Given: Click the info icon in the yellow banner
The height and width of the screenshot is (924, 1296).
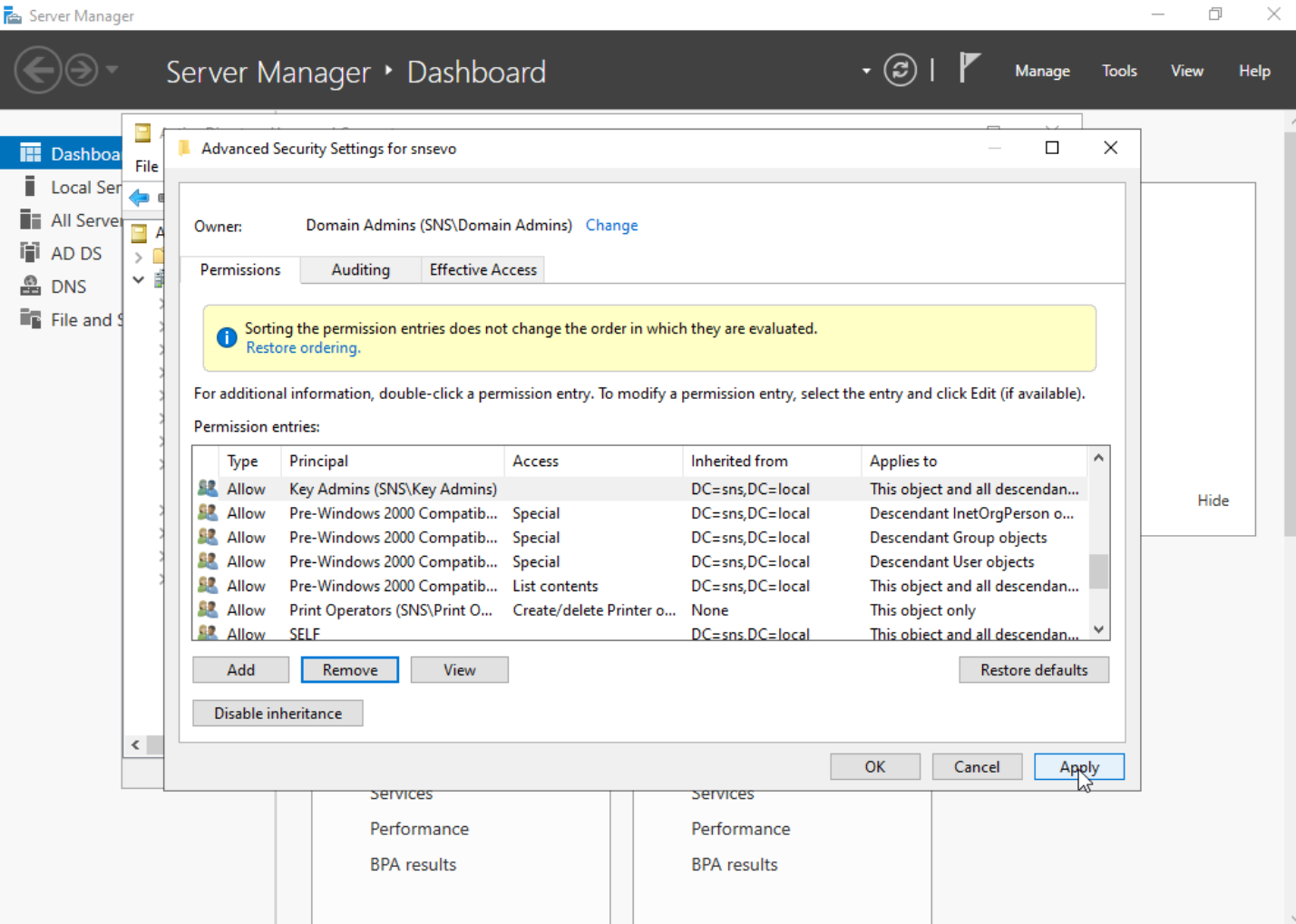Looking at the screenshot, I should click(x=227, y=338).
